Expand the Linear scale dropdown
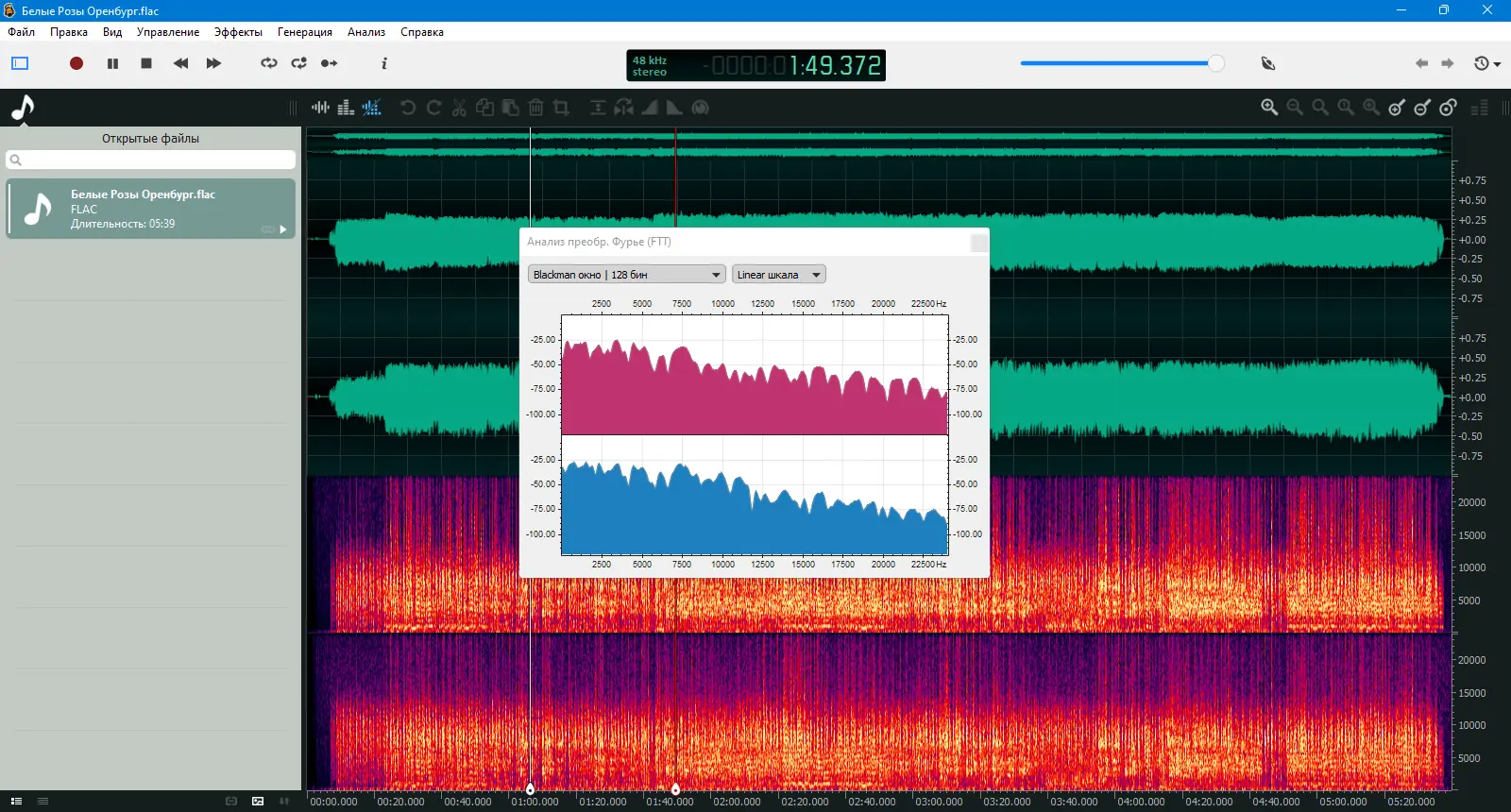The image size is (1511, 812). click(778, 275)
